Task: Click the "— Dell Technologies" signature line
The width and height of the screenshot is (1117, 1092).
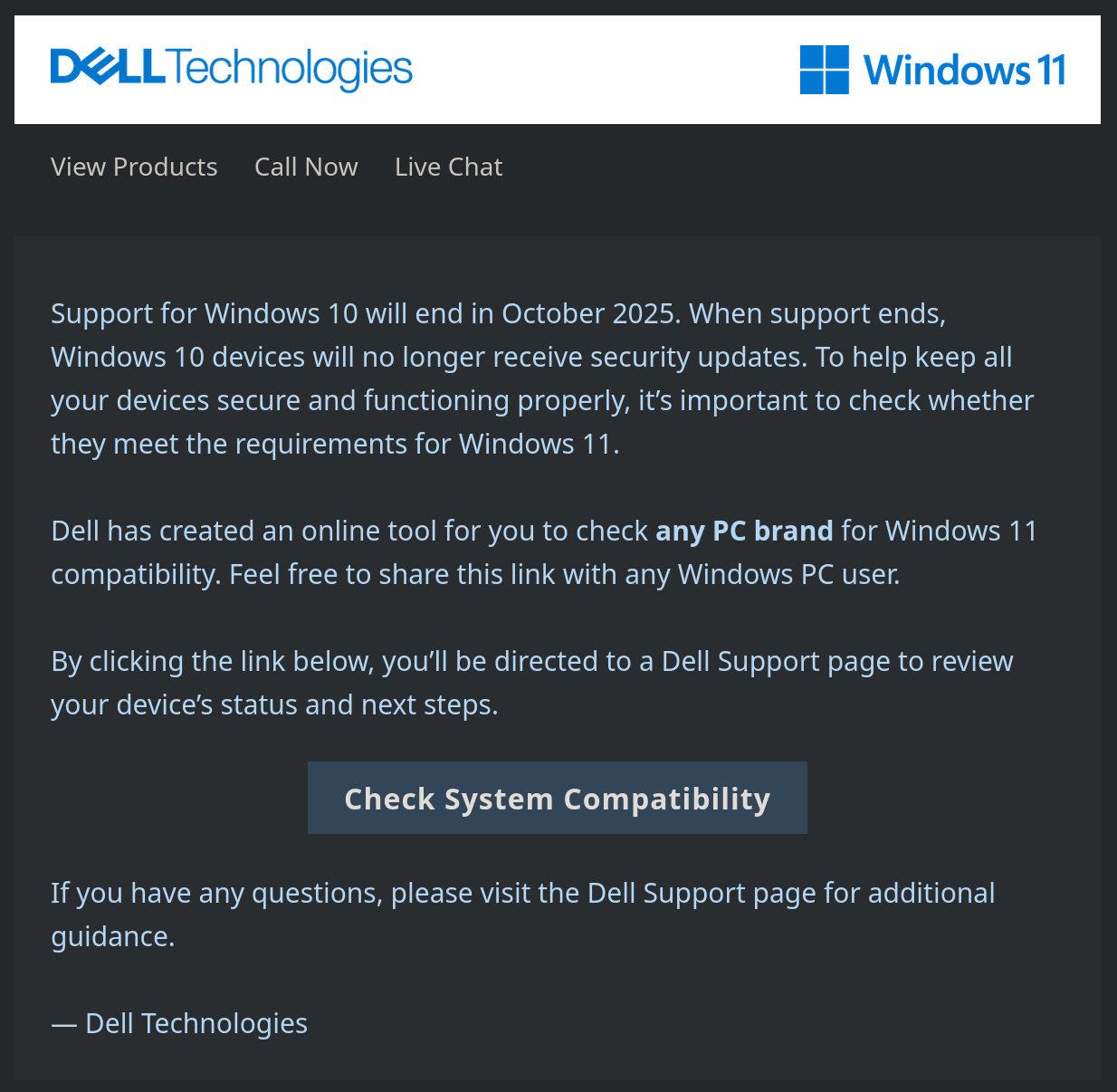Action: point(179,1024)
